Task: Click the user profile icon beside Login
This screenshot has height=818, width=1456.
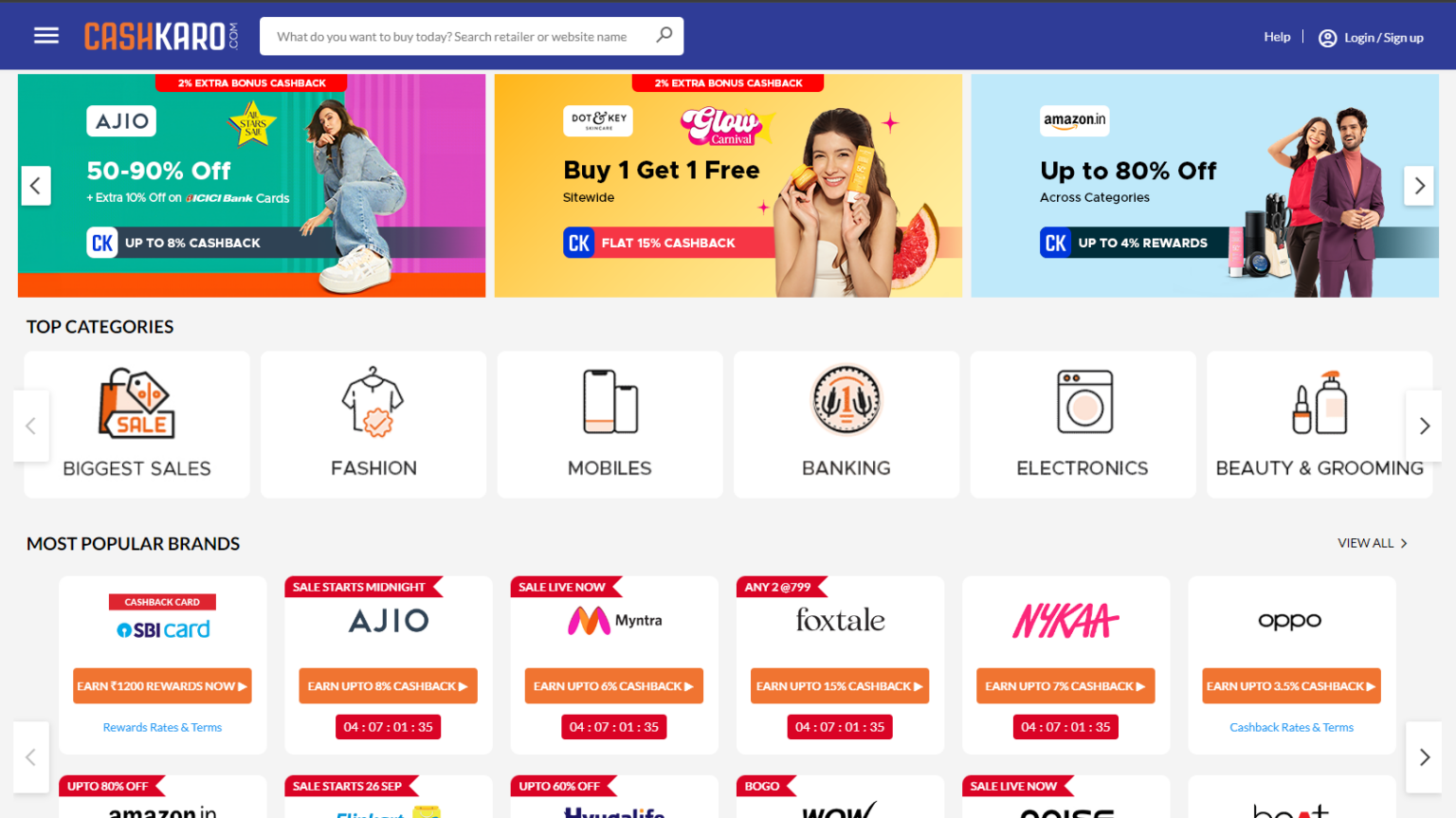Action: [x=1327, y=38]
